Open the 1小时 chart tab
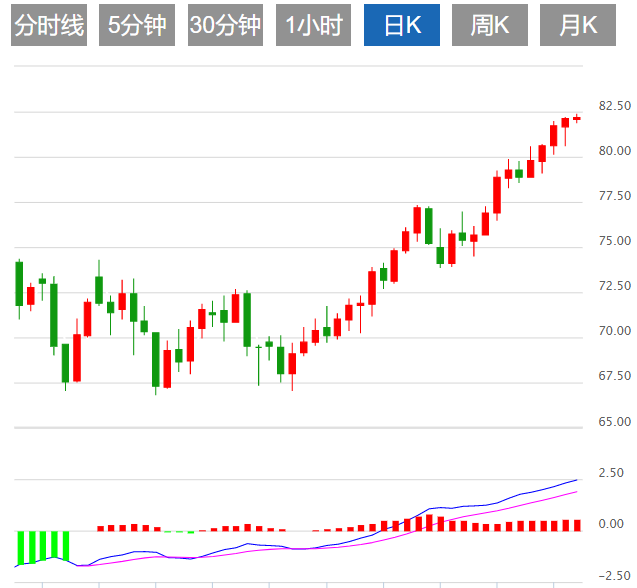637x588 pixels. (x=313, y=25)
